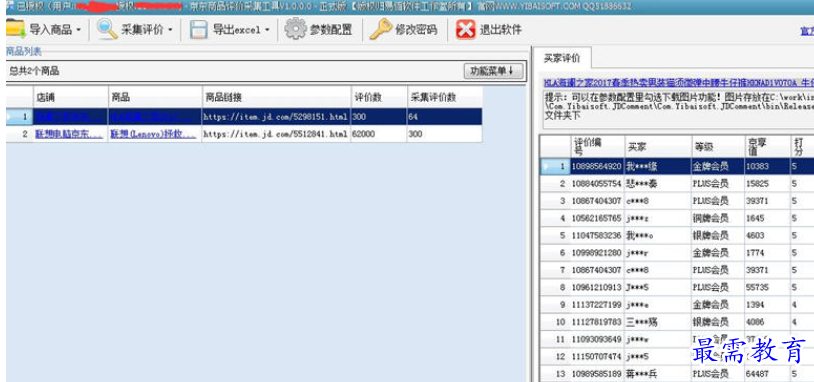Expand the 采集评价 dropdown arrow
This screenshot has width=814, height=382.
(x=170, y=30)
